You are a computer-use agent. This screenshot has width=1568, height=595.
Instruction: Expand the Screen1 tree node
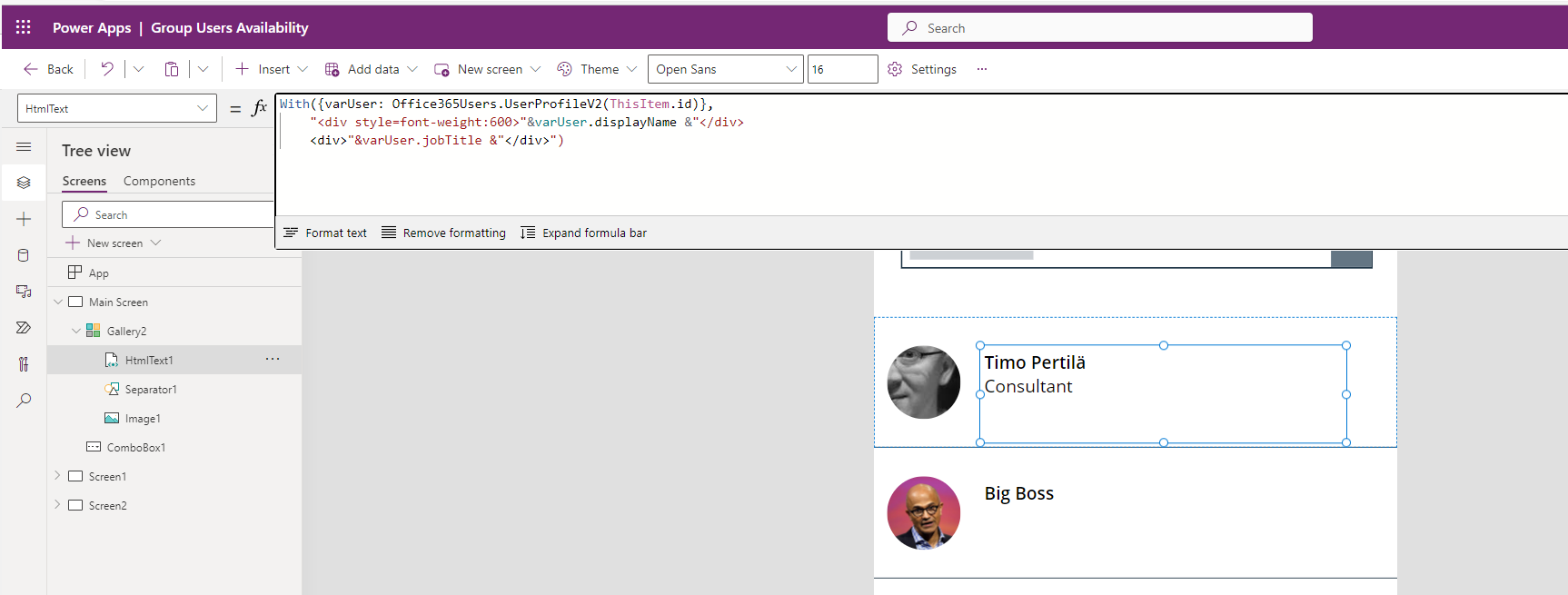click(x=57, y=476)
